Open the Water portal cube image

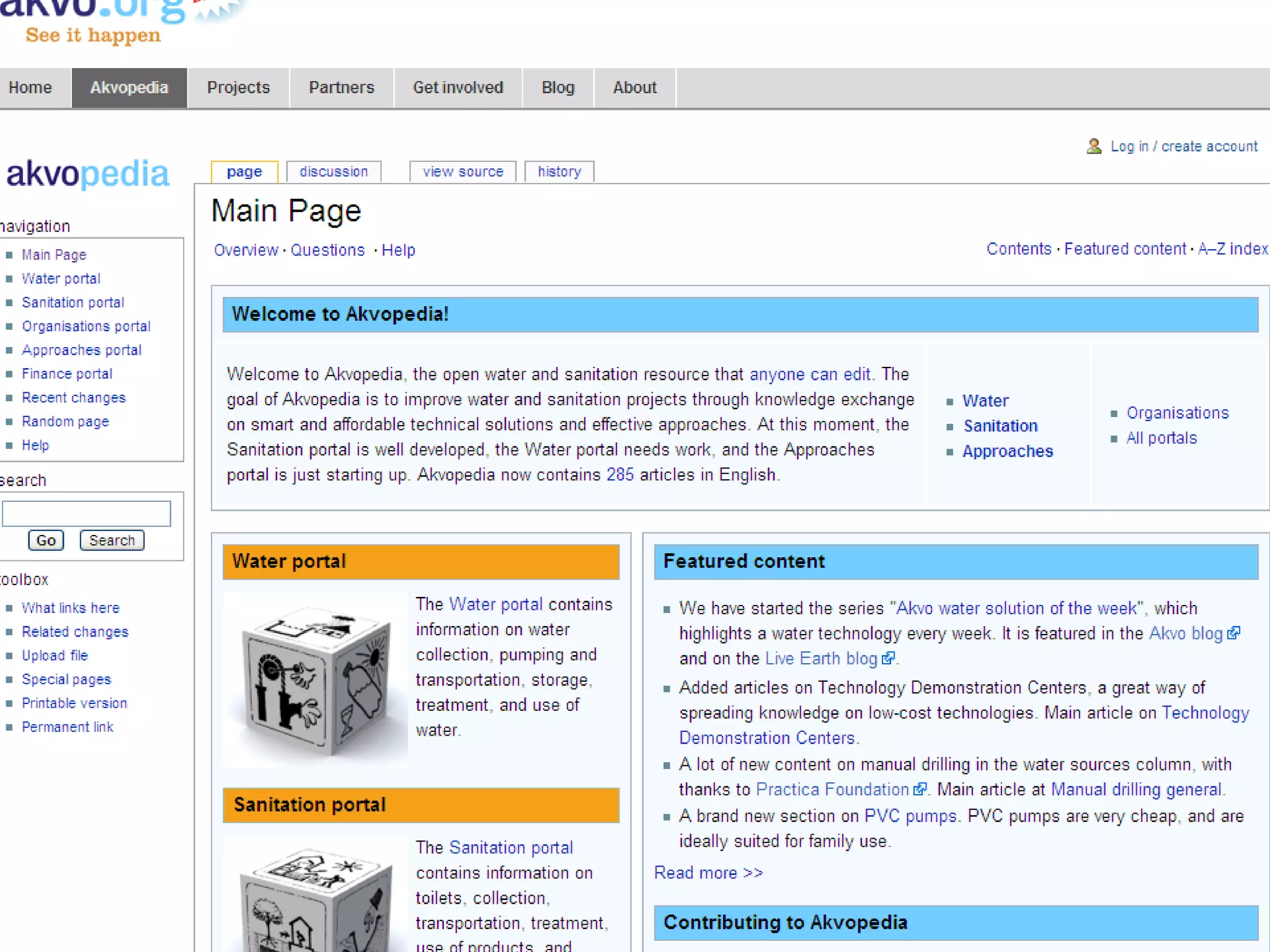315,680
